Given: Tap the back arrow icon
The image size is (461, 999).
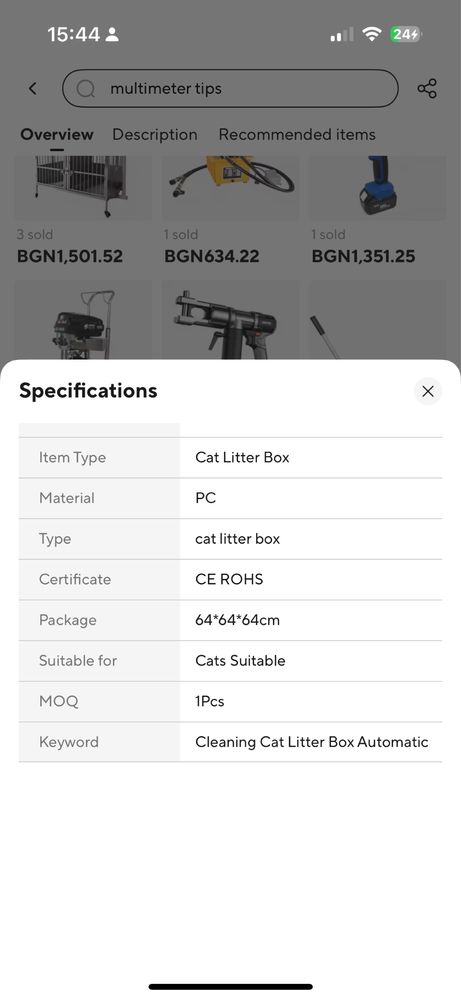Looking at the screenshot, I should 33,89.
